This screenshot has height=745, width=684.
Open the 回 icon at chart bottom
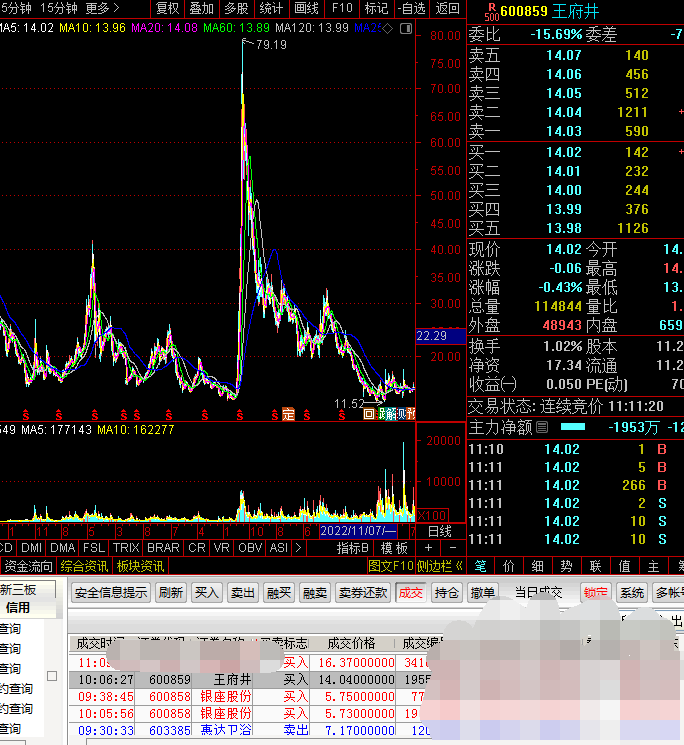click(369, 414)
